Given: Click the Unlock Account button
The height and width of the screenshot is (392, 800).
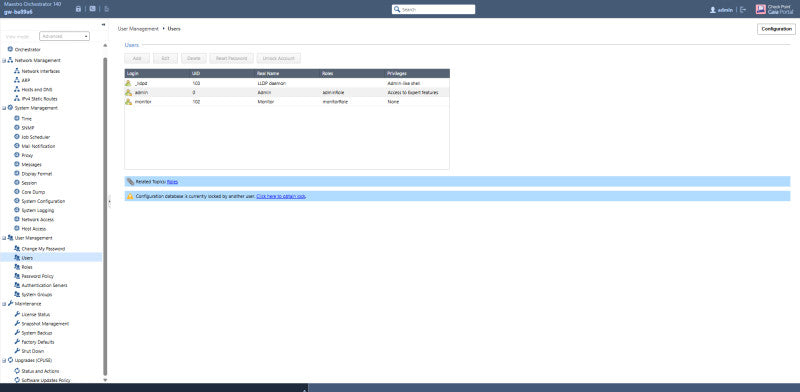Looking at the screenshot, I should pos(279,58).
